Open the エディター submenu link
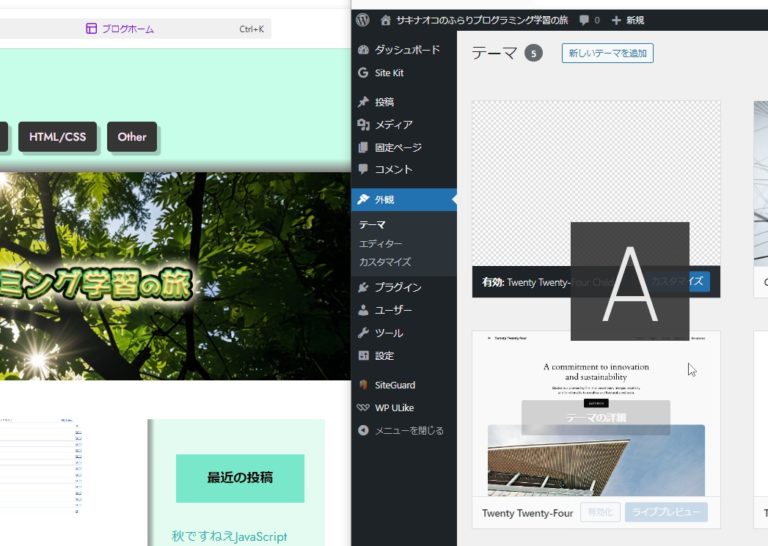Image resolution: width=768 pixels, height=546 pixels. (380, 243)
